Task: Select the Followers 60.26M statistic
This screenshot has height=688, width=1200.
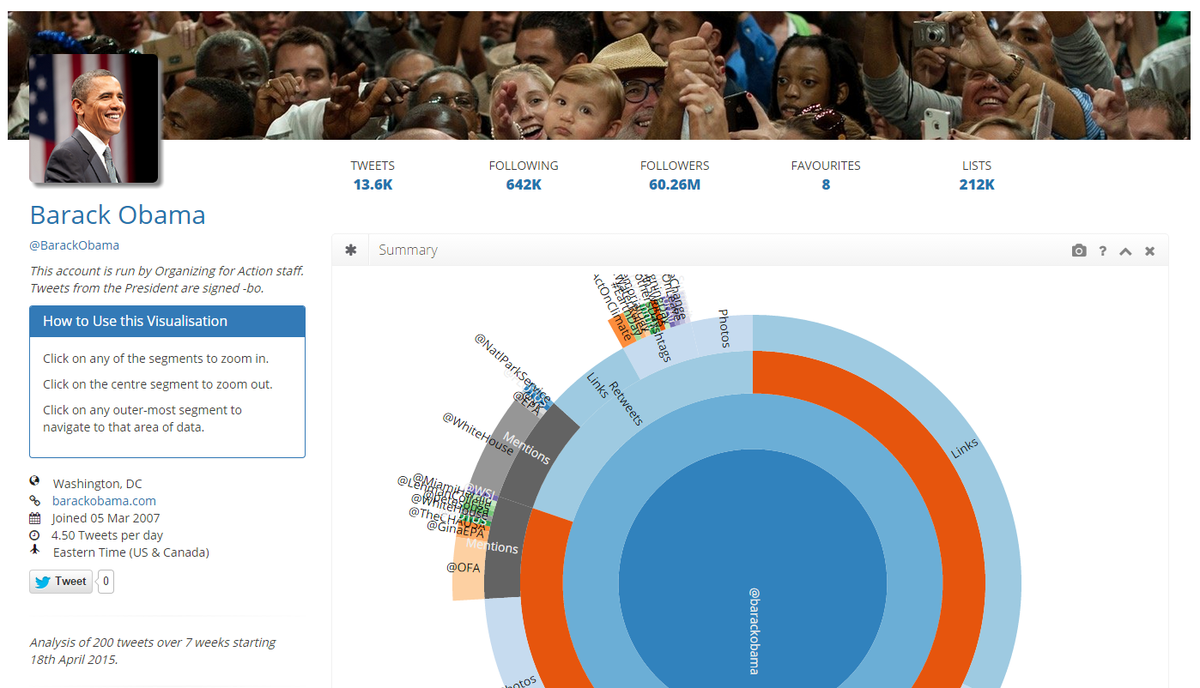Action: (x=674, y=175)
